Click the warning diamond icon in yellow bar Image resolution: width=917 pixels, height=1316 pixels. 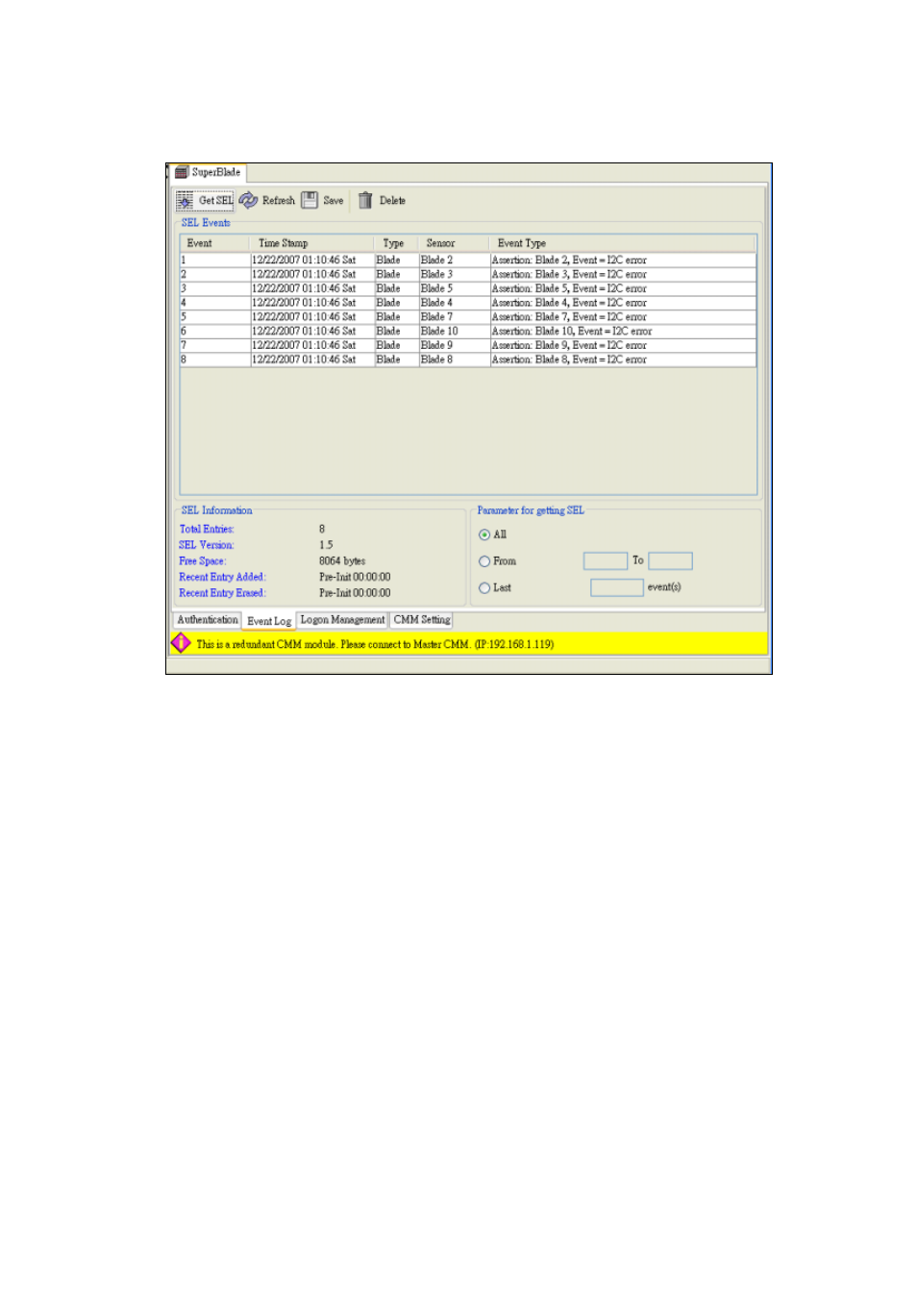click(181, 643)
